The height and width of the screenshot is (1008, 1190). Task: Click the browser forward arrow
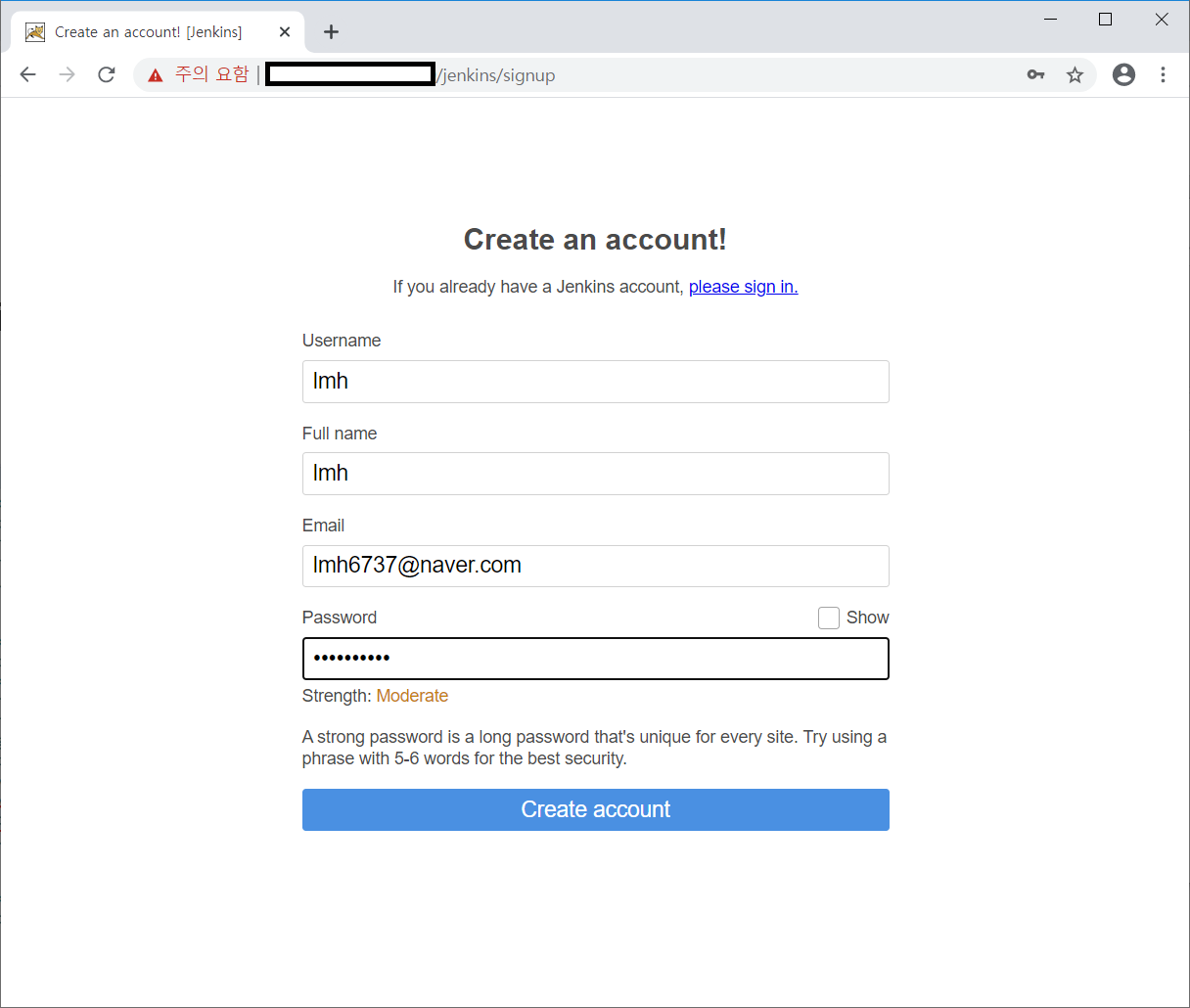pyautogui.click(x=67, y=75)
